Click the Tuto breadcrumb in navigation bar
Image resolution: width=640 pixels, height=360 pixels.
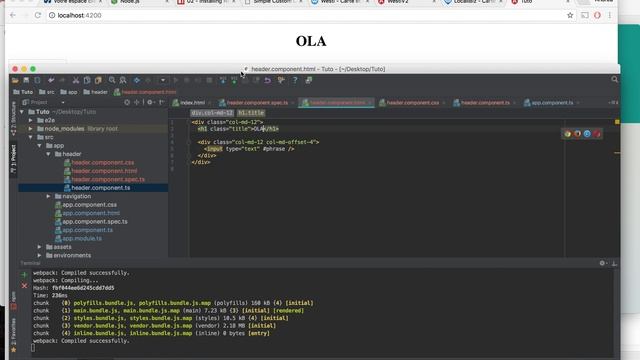coord(23,92)
